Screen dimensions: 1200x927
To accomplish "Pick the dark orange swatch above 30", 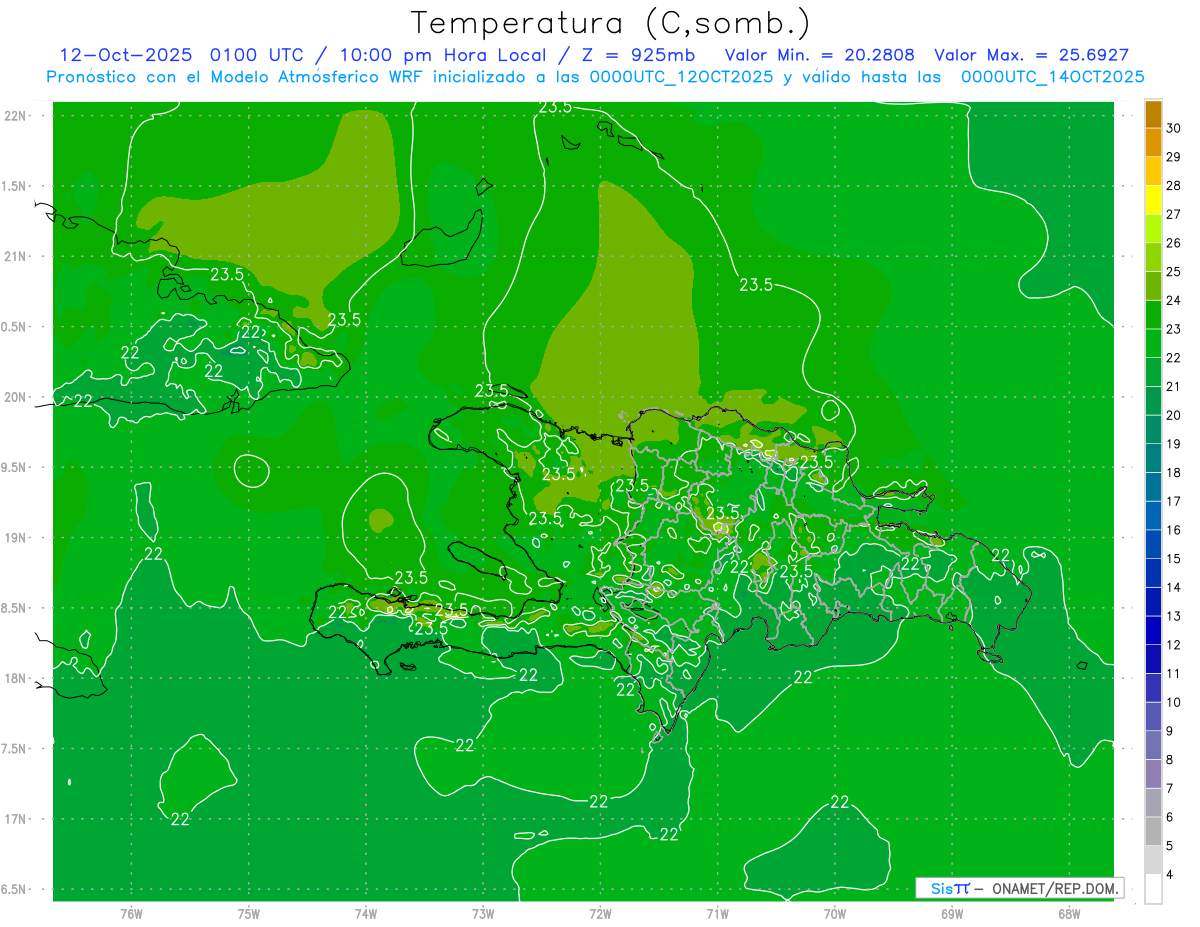I will (1153, 114).
